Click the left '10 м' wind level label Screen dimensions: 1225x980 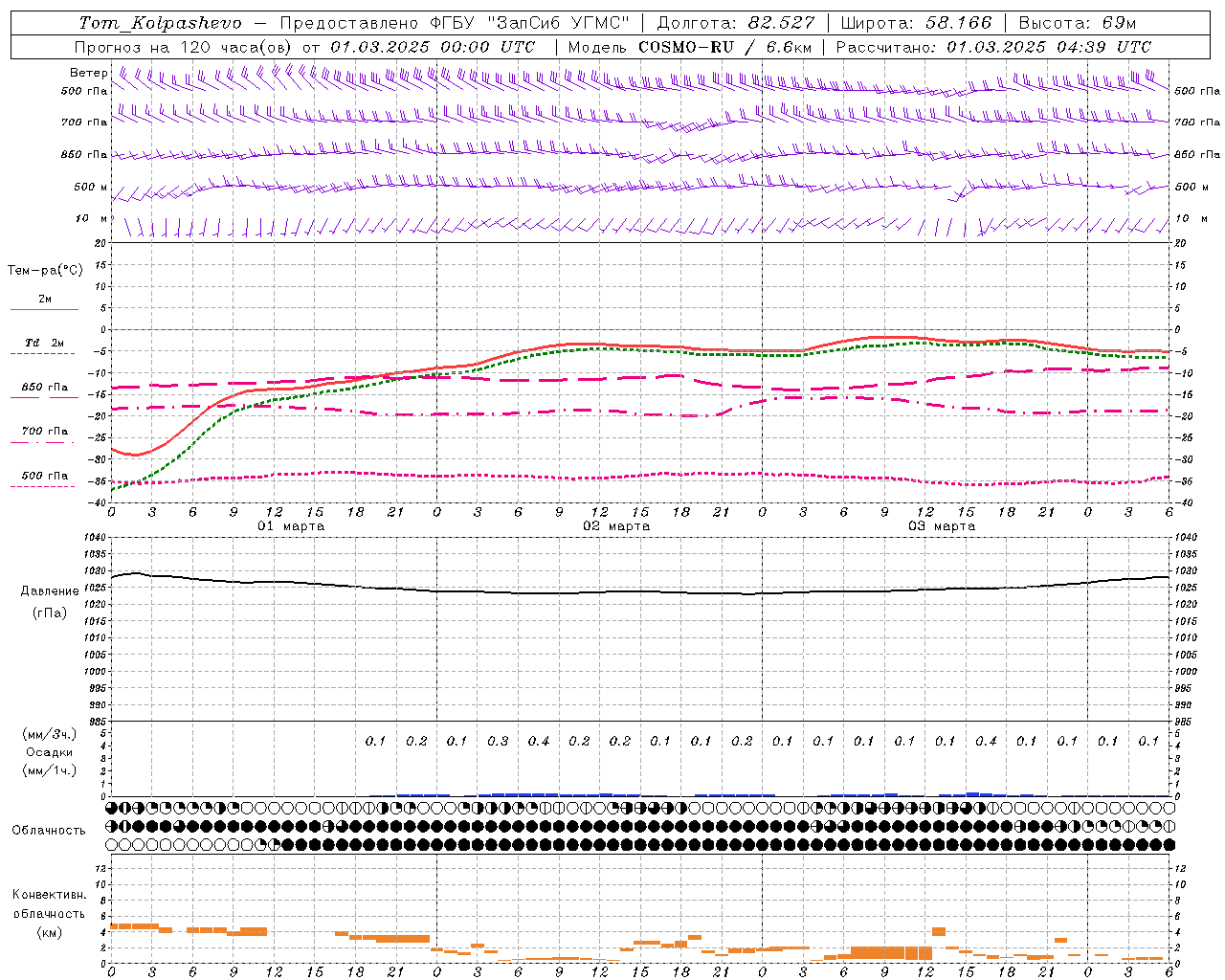pos(92,219)
